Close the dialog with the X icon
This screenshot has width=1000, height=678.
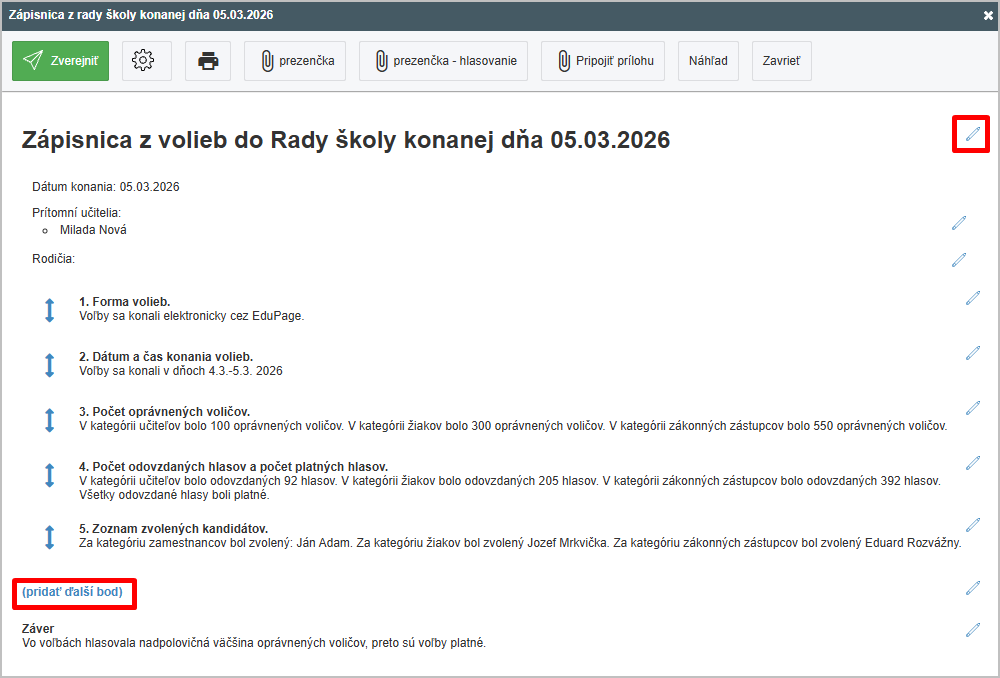pyautogui.click(x=988, y=15)
